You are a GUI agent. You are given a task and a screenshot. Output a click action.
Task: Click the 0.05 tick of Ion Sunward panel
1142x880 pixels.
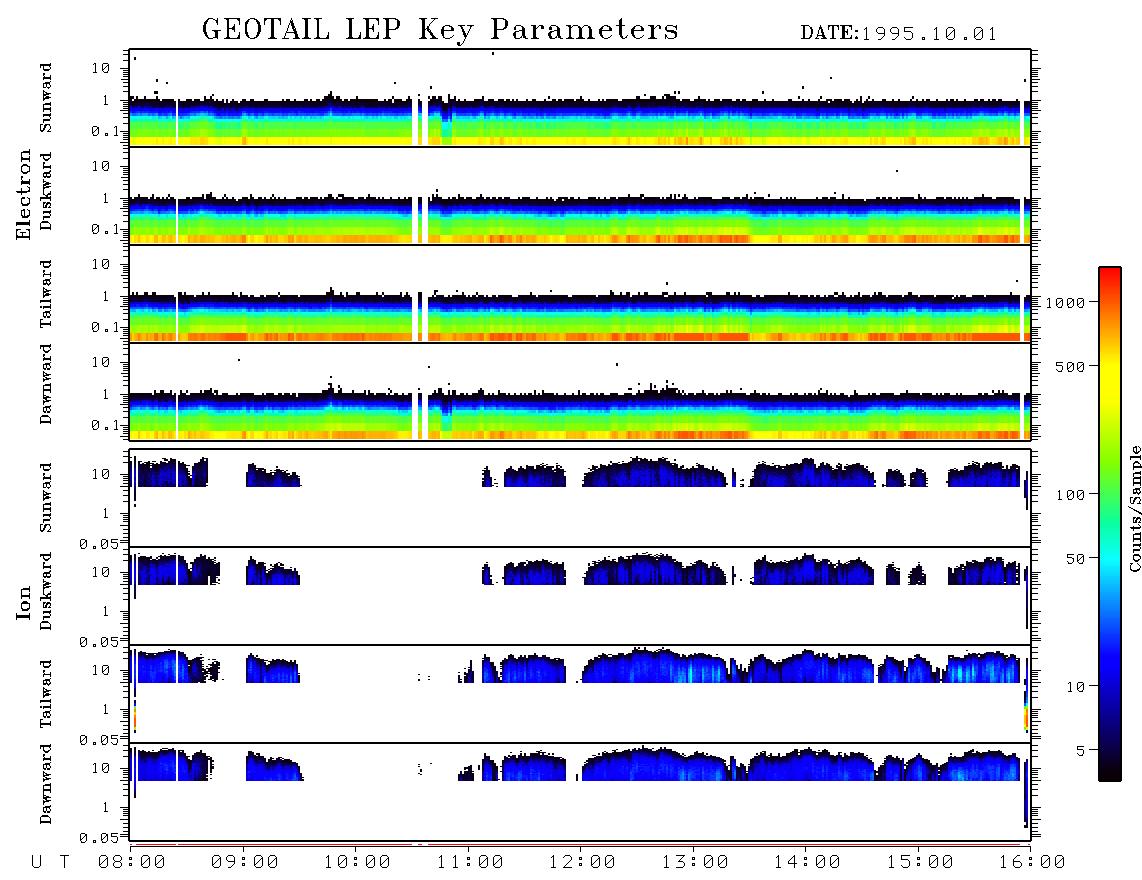[x=99, y=544]
